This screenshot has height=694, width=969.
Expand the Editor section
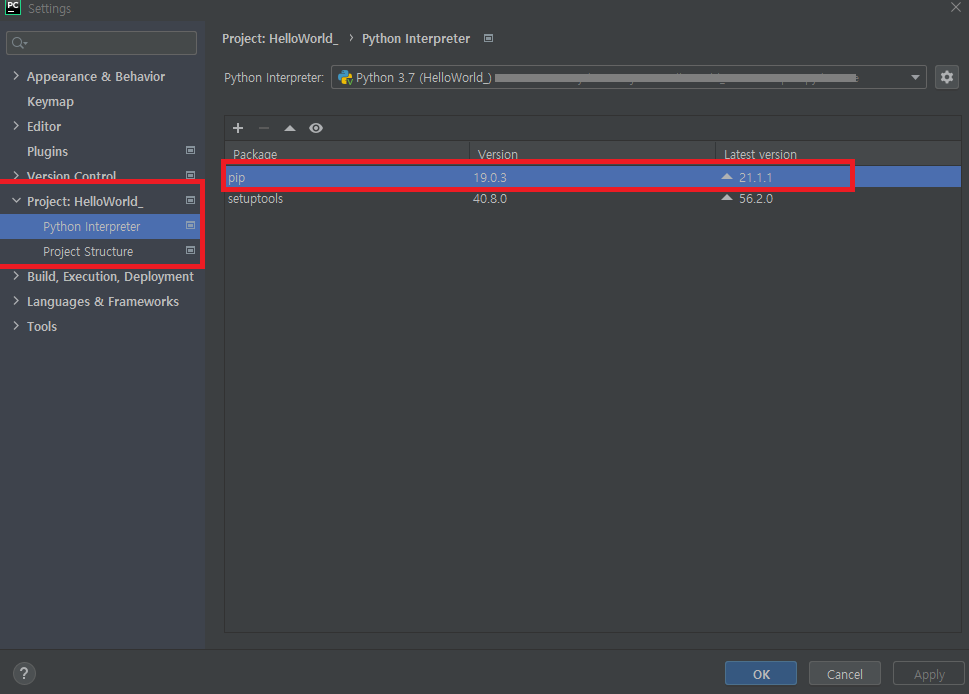[16, 125]
